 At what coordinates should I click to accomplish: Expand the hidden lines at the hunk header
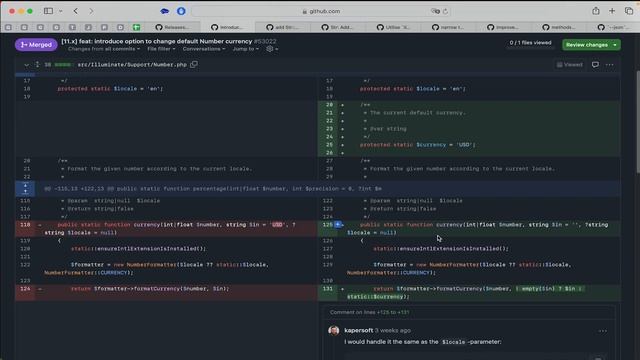tap(25, 189)
